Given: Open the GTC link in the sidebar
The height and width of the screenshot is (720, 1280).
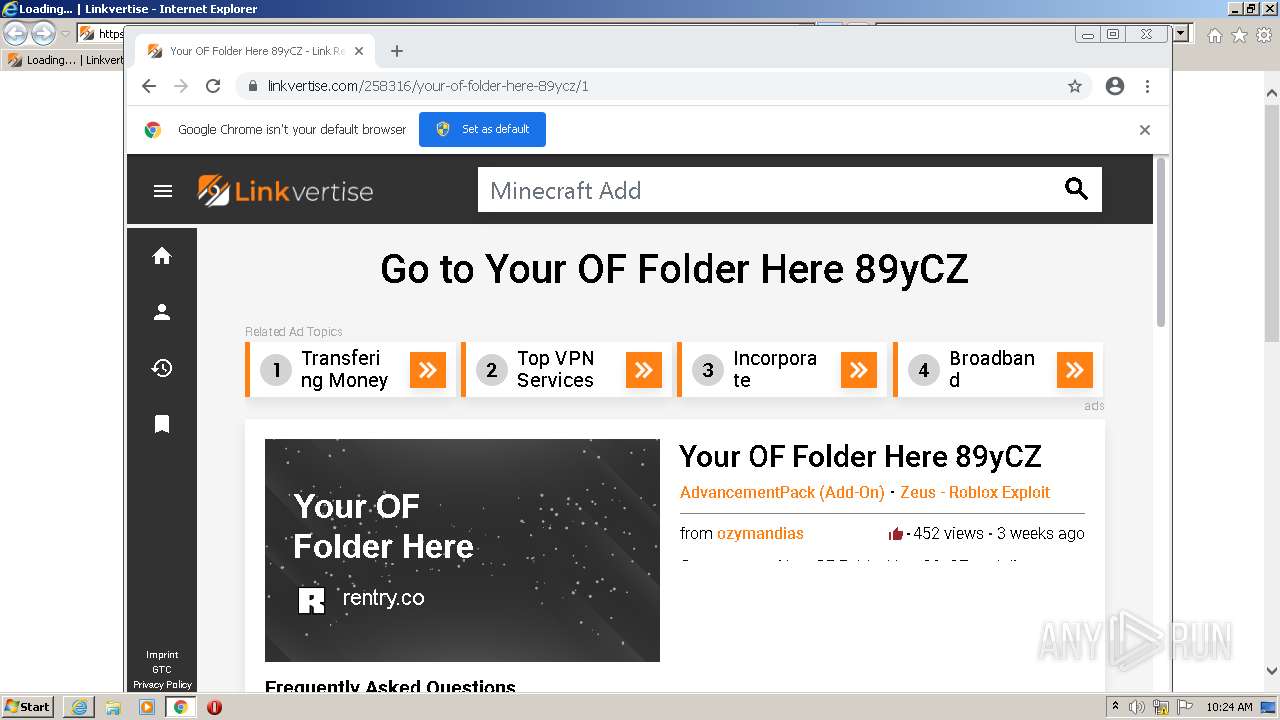Looking at the screenshot, I should [162, 670].
